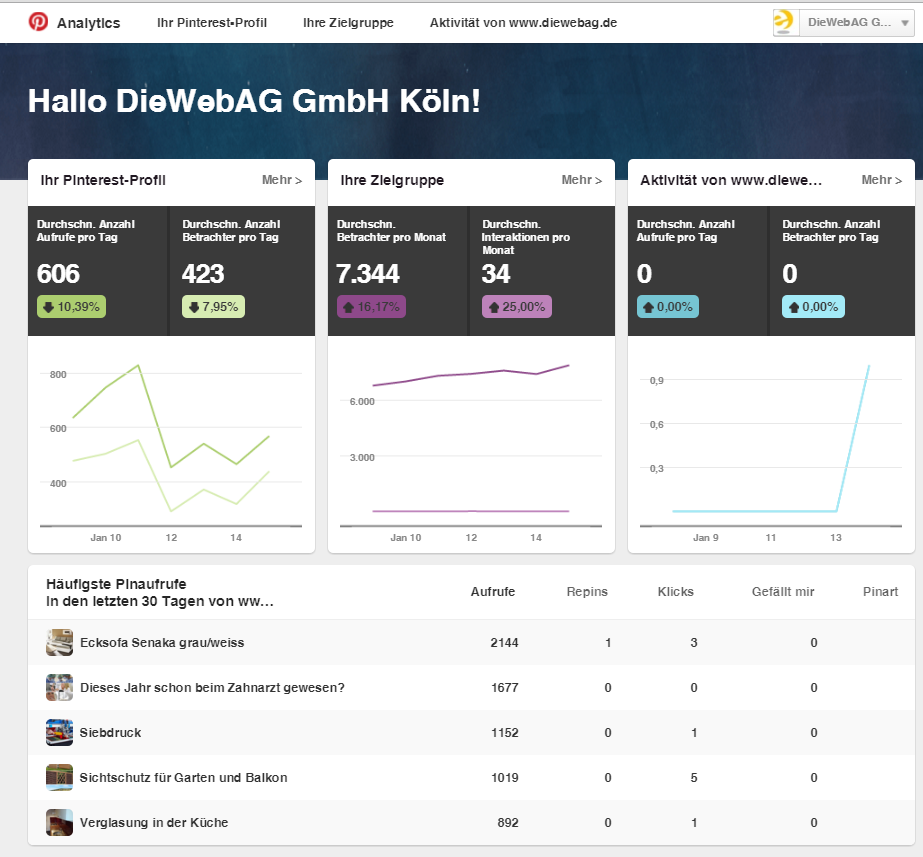923x857 pixels.
Task: Open the Analytics home link
Action: point(88,23)
